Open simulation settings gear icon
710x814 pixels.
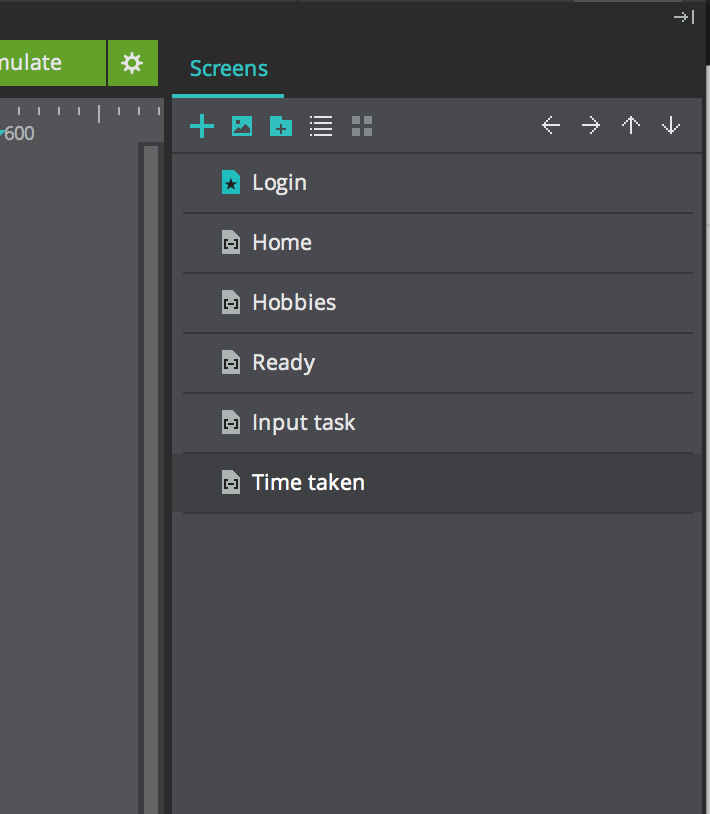pos(132,63)
